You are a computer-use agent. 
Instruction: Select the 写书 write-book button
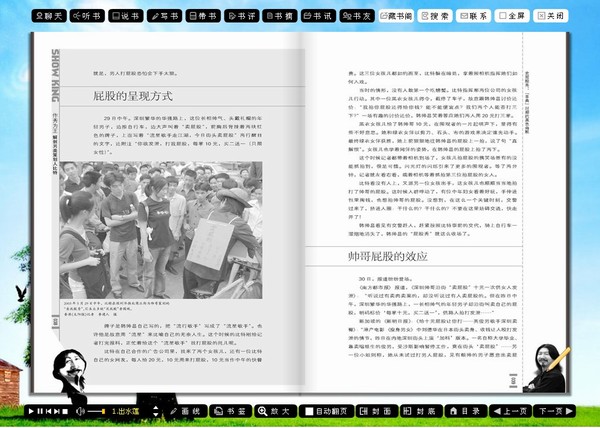(165, 16)
